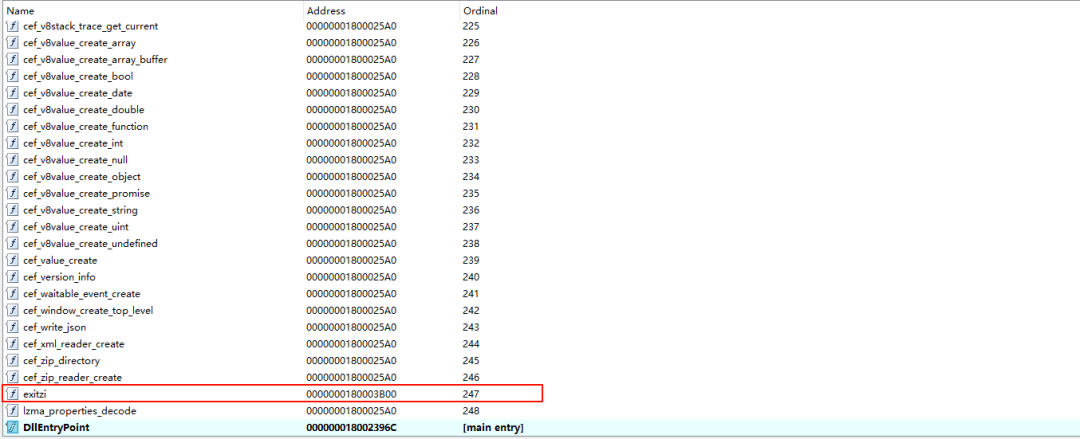Select the function icon beside cef_window_create_top_level
The image size is (1080, 439).
point(12,310)
